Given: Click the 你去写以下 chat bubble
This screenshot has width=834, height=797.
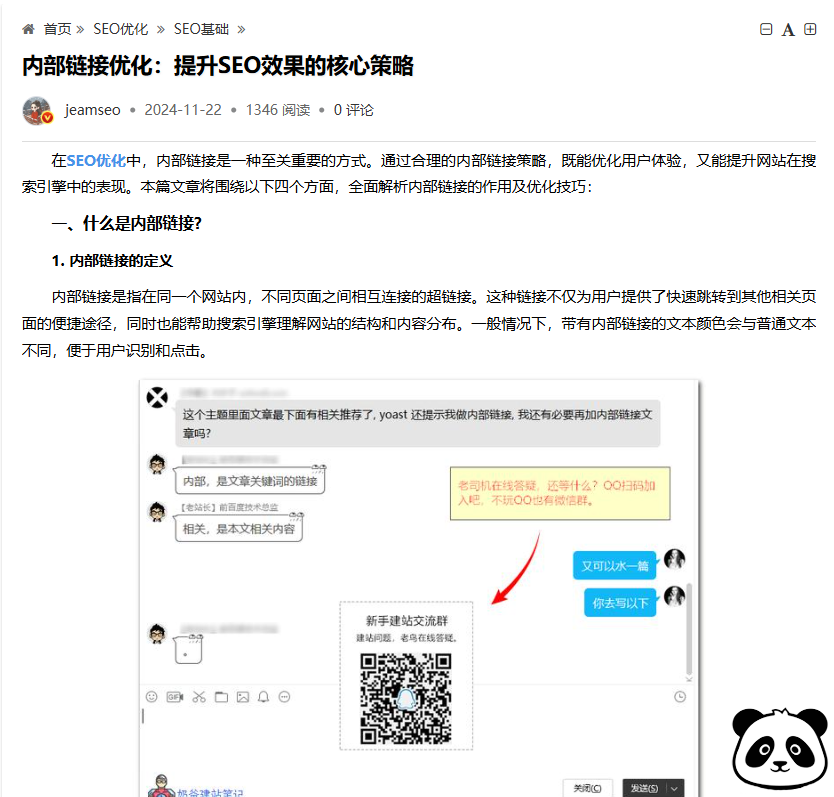Looking at the screenshot, I should tap(620, 603).
